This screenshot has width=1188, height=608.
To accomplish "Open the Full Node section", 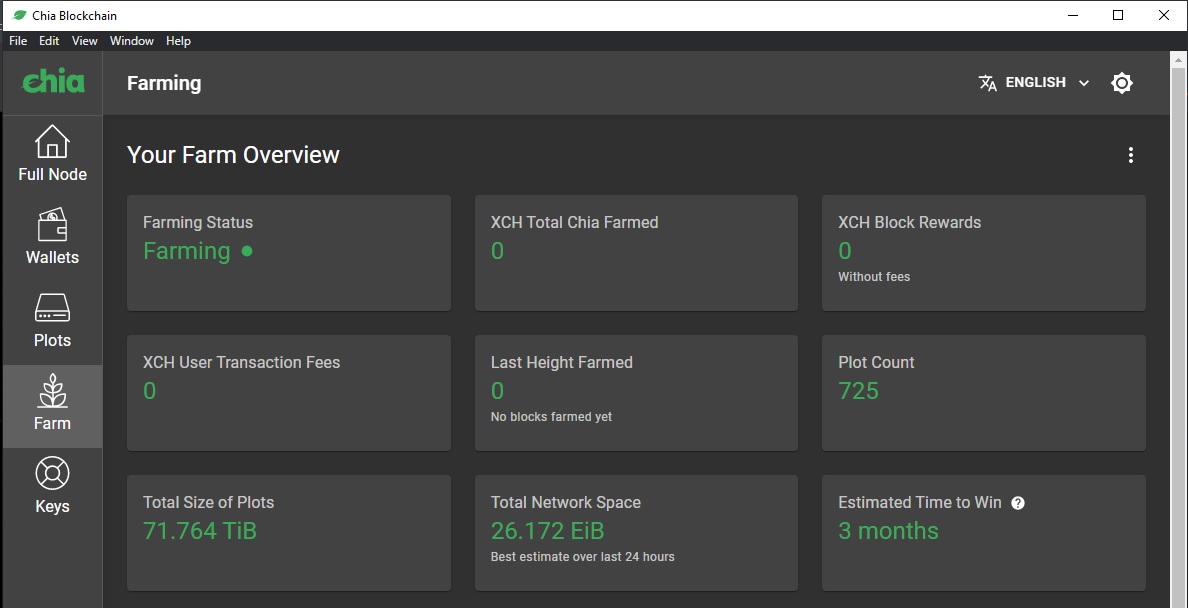I will pos(52,154).
